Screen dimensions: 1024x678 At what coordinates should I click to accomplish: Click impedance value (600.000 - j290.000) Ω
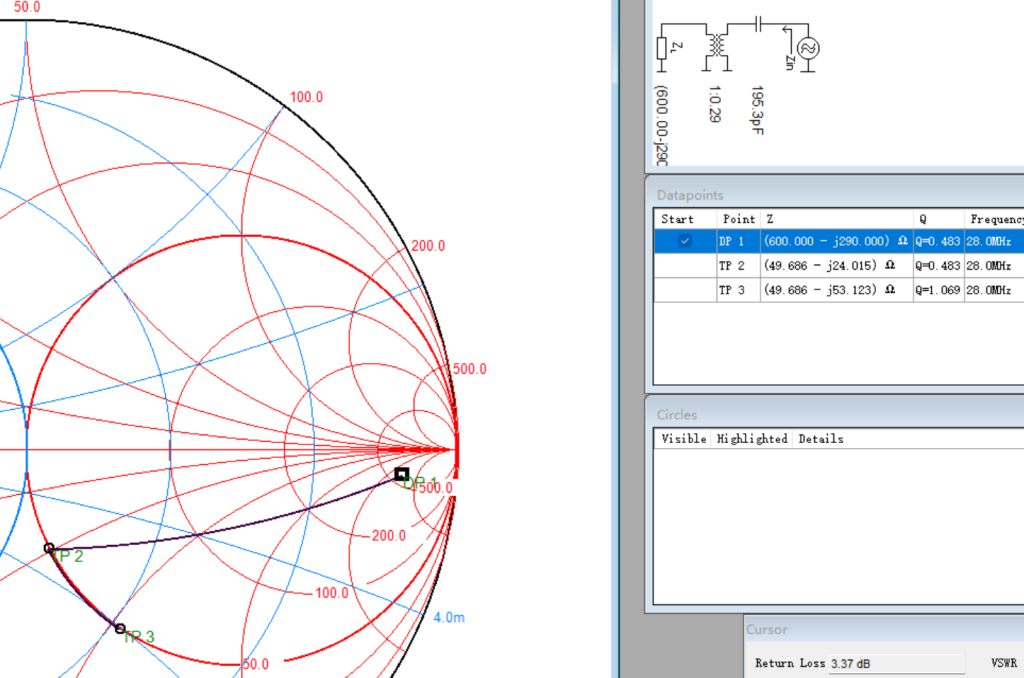coord(835,241)
